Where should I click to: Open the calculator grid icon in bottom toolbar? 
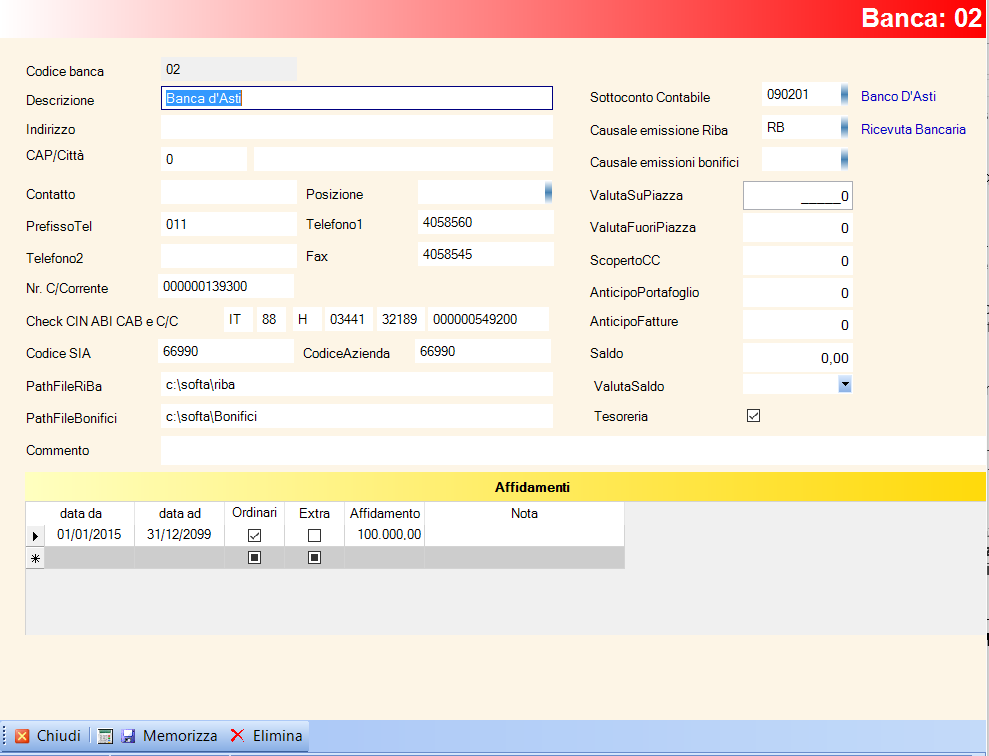tap(105, 736)
